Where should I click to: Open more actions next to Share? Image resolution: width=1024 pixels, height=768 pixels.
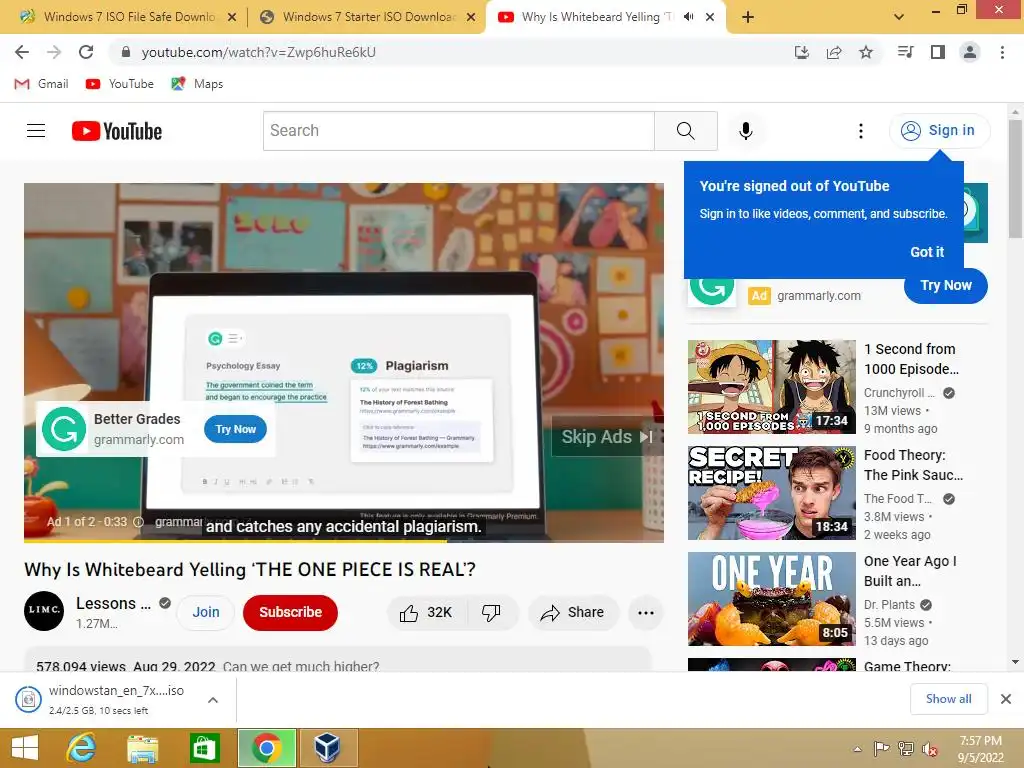click(x=646, y=613)
